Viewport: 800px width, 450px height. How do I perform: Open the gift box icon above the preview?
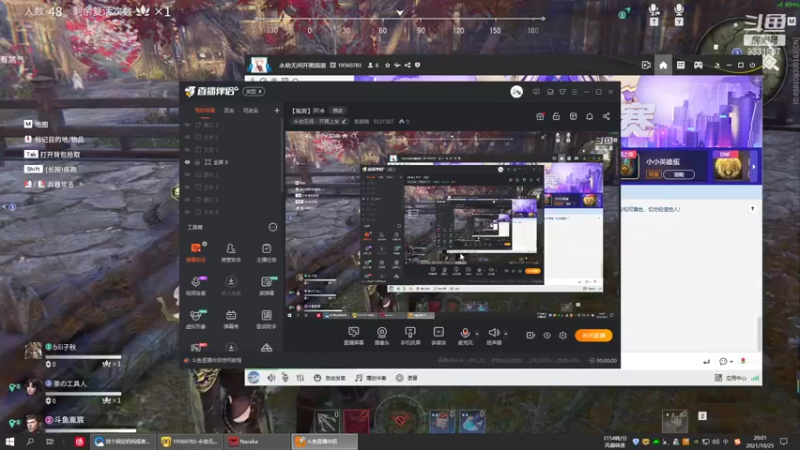click(x=540, y=116)
